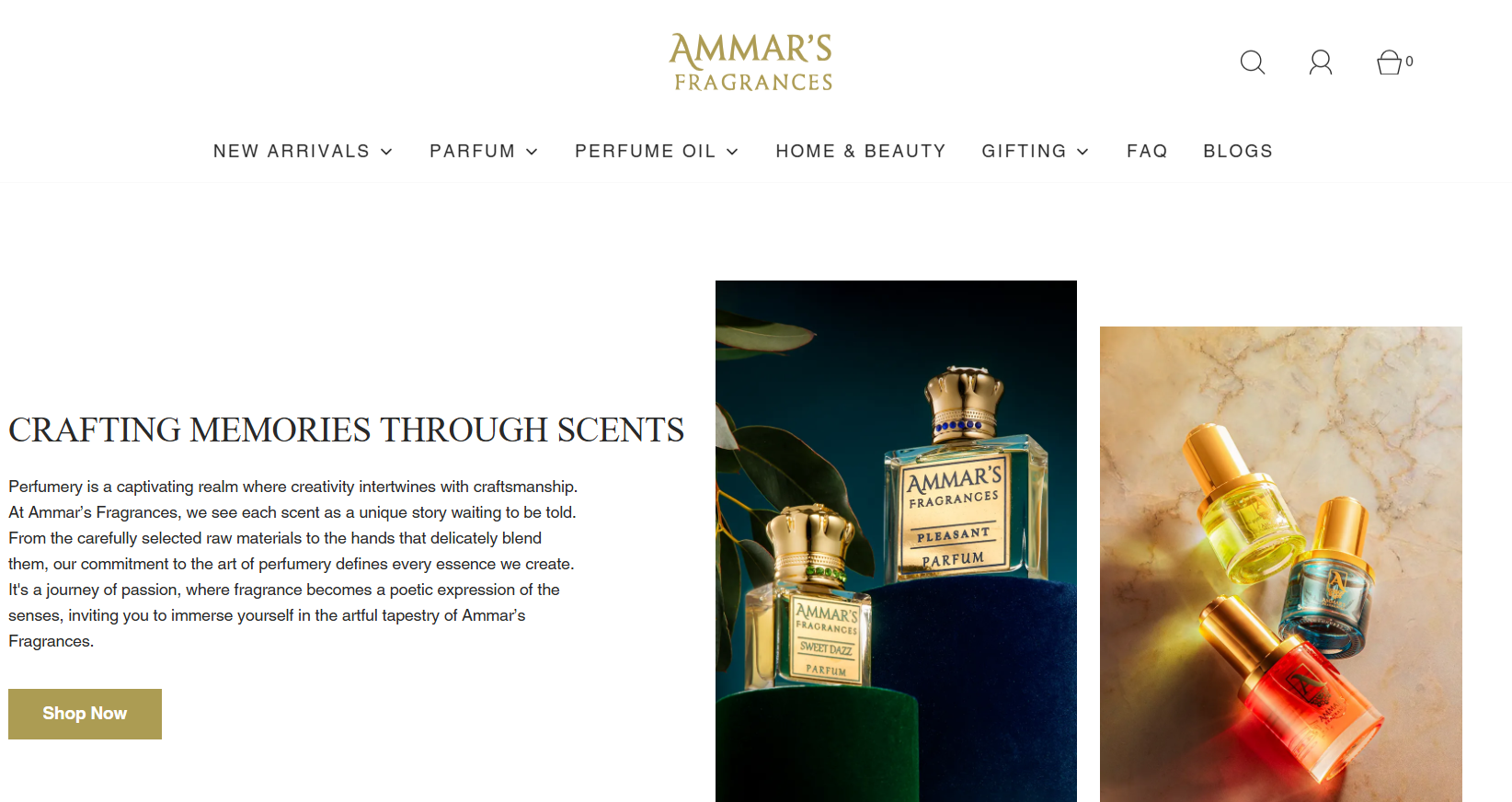Open the New Arrivals menu label

click(291, 151)
